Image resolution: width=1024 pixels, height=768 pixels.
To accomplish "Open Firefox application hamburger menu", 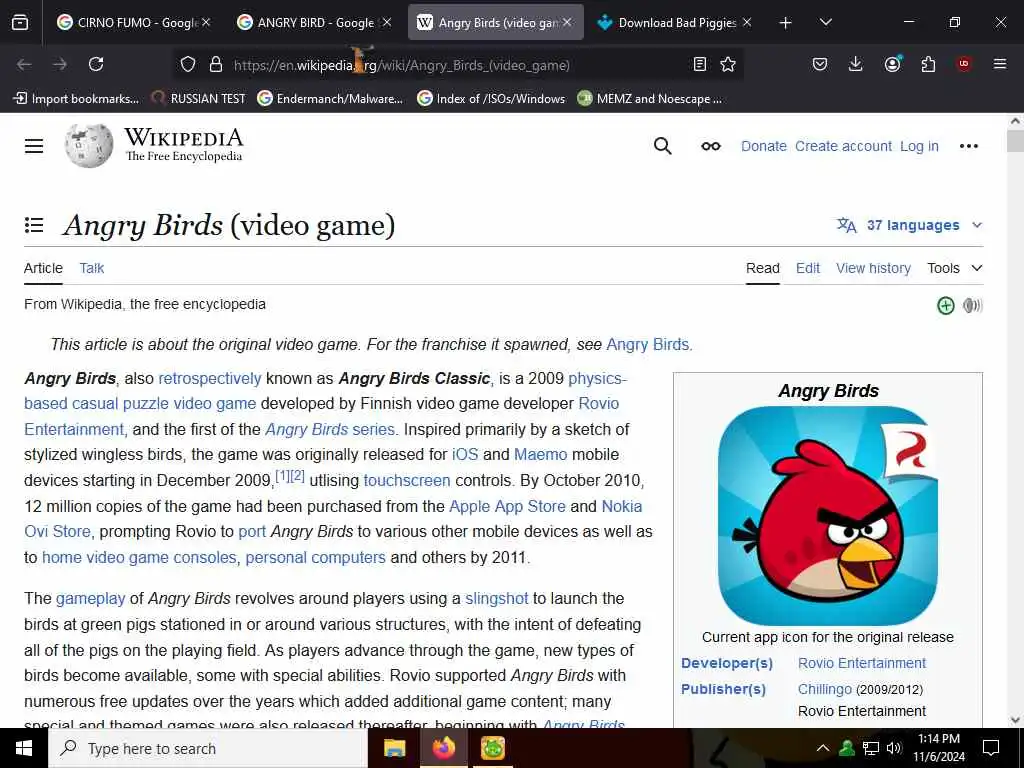I will pyautogui.click(x=1000, y=64).
